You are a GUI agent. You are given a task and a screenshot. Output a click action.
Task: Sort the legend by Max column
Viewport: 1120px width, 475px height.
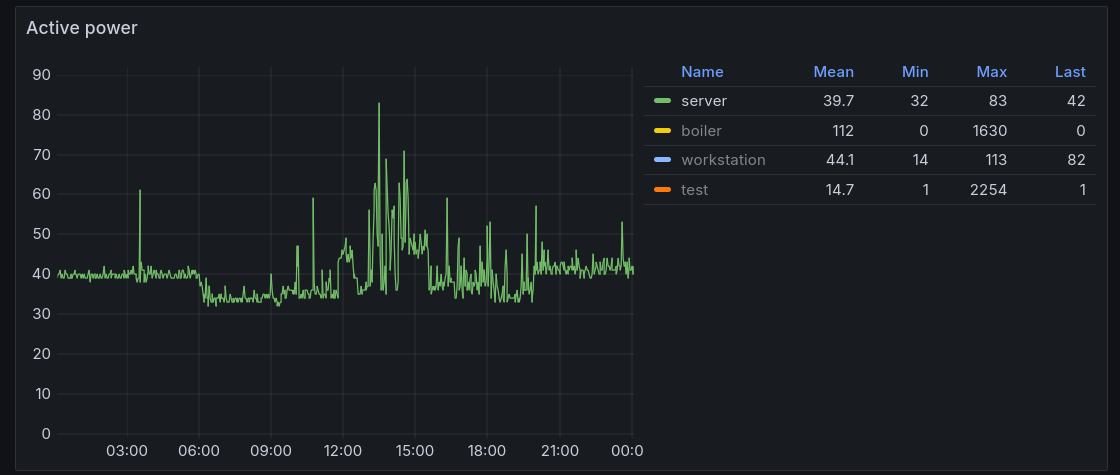pos(991,72)
